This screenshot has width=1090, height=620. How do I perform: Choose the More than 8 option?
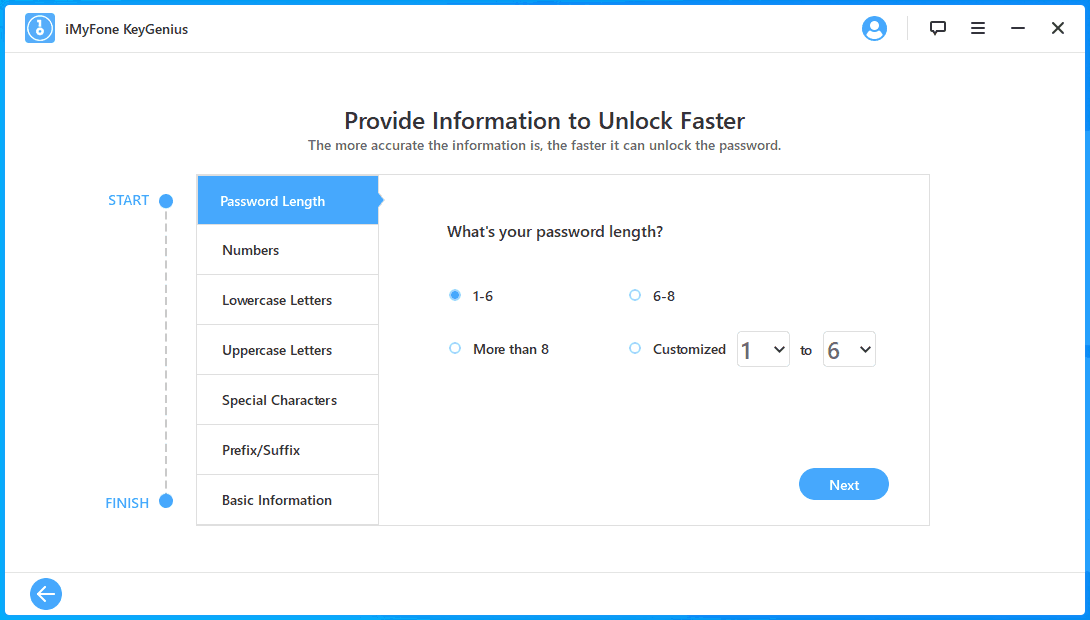455,348
